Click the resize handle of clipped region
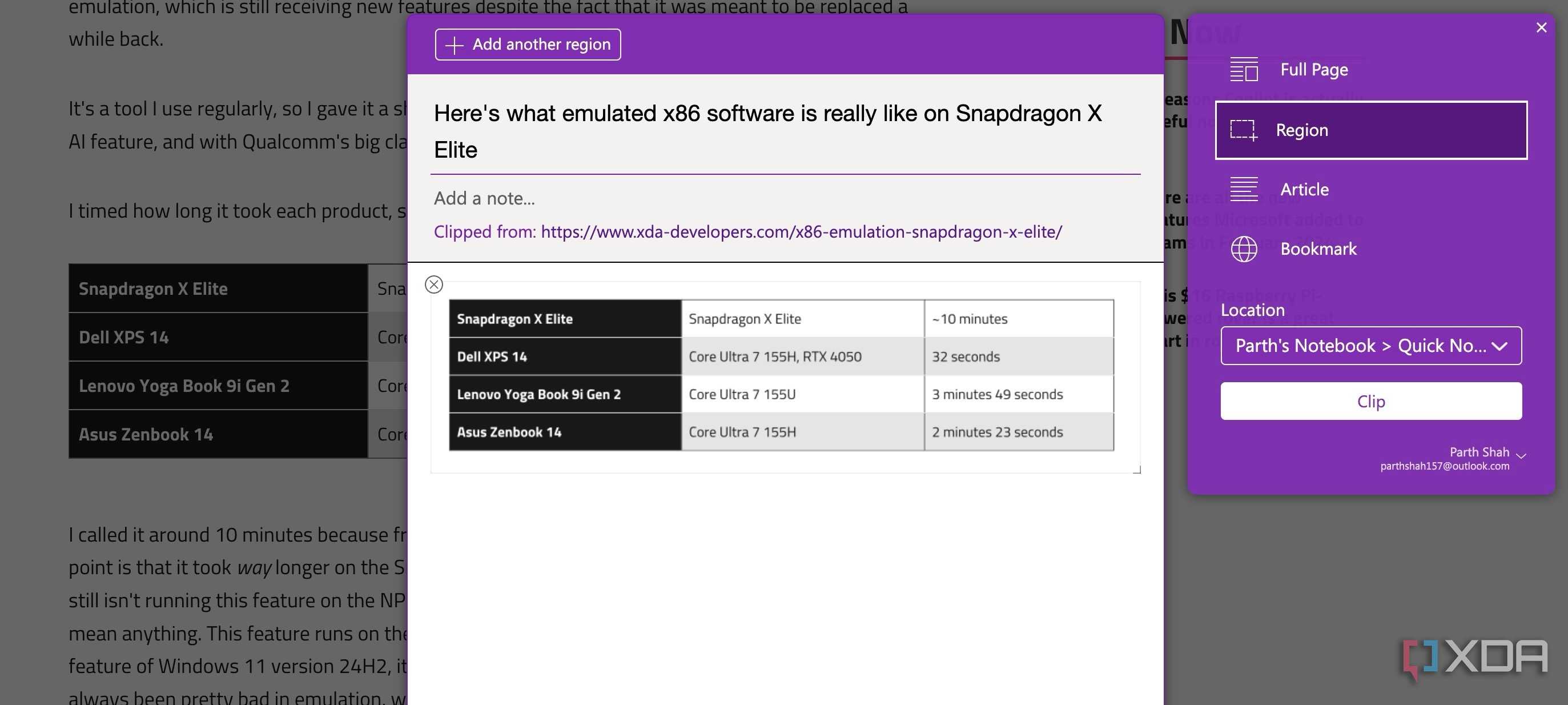1568x705 pixels. (1136, 470)
